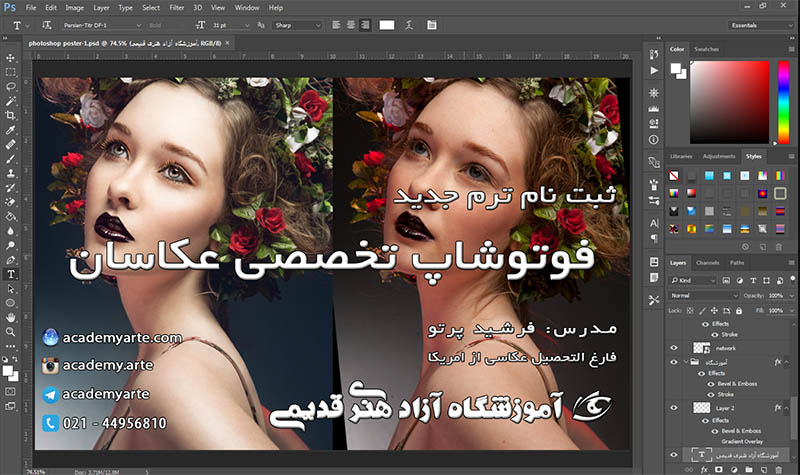Screen dimensions: 800x475
Task: Click the text color swatch in options bar
Action: [386, 24]
